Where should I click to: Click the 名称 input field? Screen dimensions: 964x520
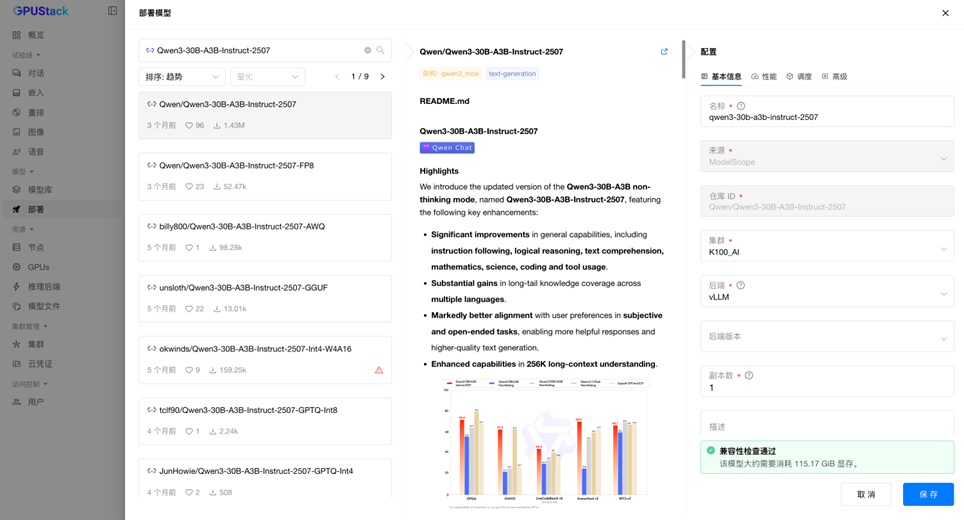pyautogui.click(x=827, y=111)
